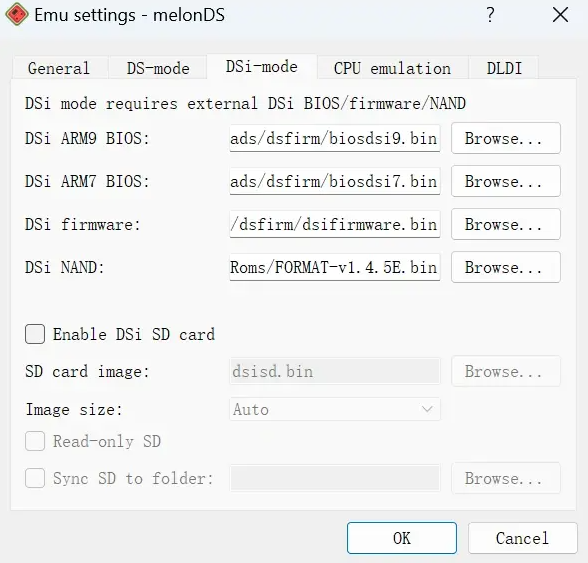The image size is (588, 563).
Task: Open the DLDI tab
Action: point(504,68)
